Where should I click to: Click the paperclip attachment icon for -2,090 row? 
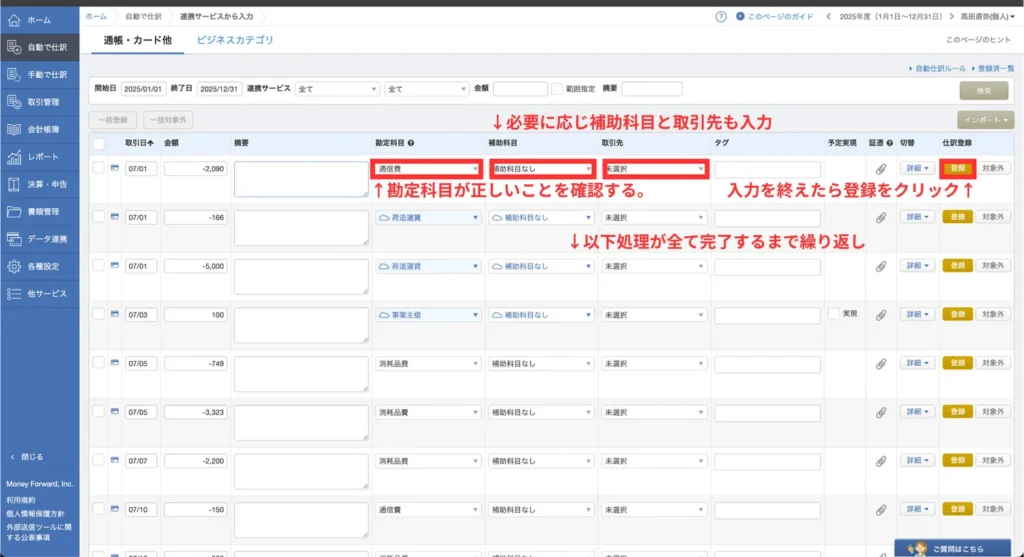click(881, 169)
